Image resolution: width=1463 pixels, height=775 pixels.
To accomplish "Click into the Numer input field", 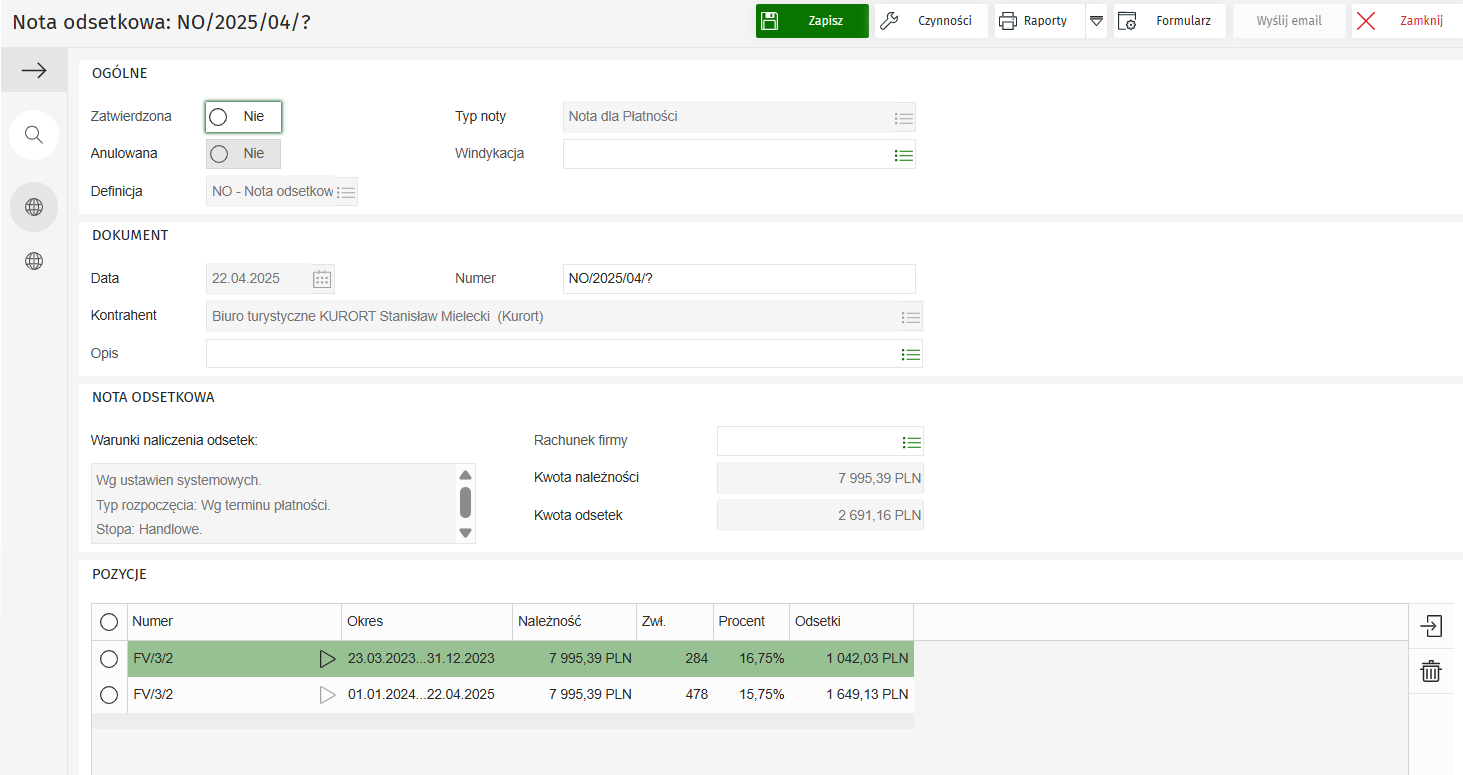I will pyautogui.click(x=738, y=279).
